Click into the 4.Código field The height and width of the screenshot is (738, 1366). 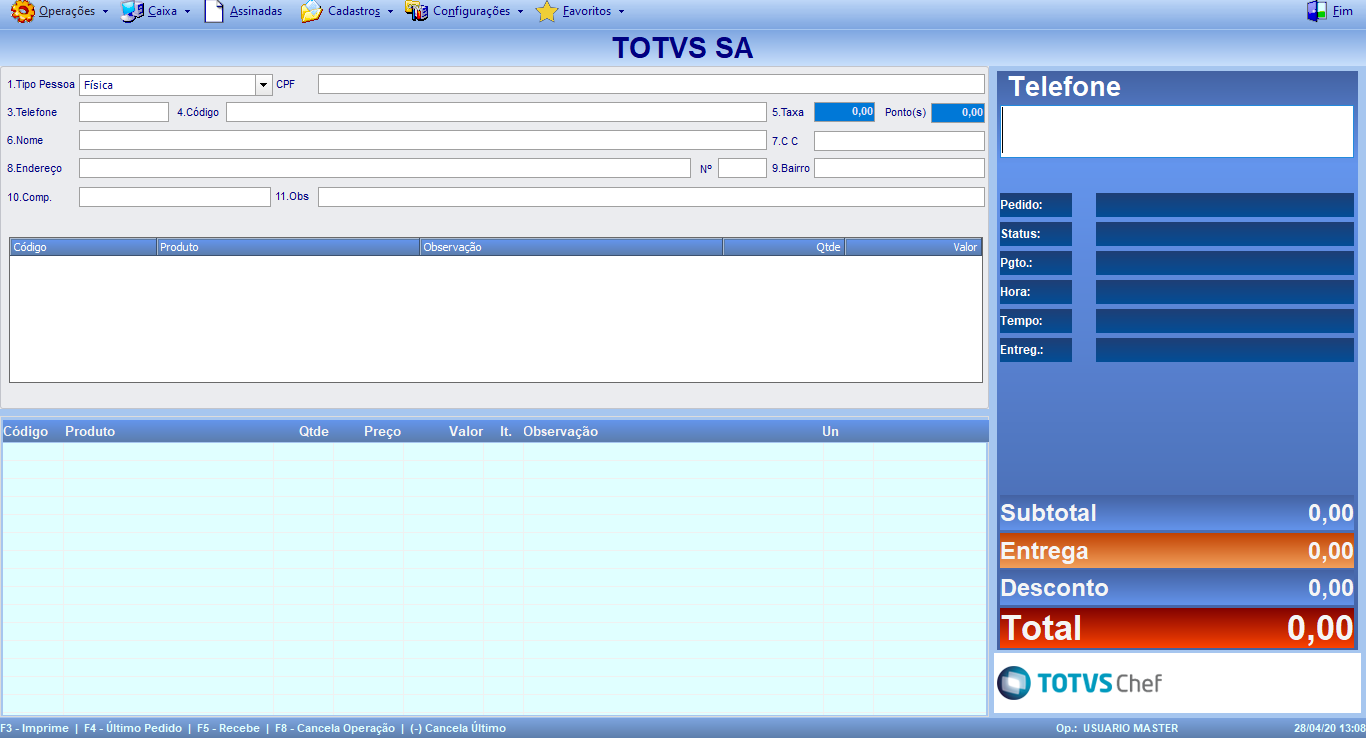[x=496, y=112]
